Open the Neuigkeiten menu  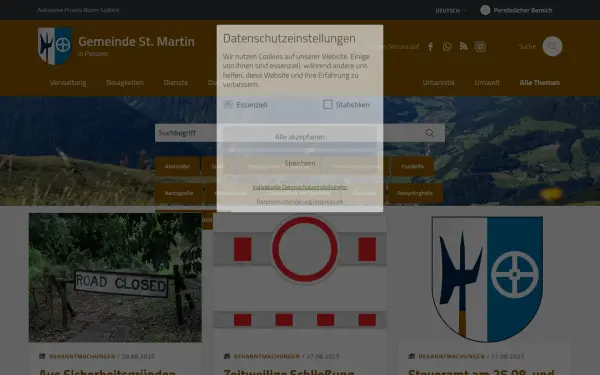[x=125, y=83]
